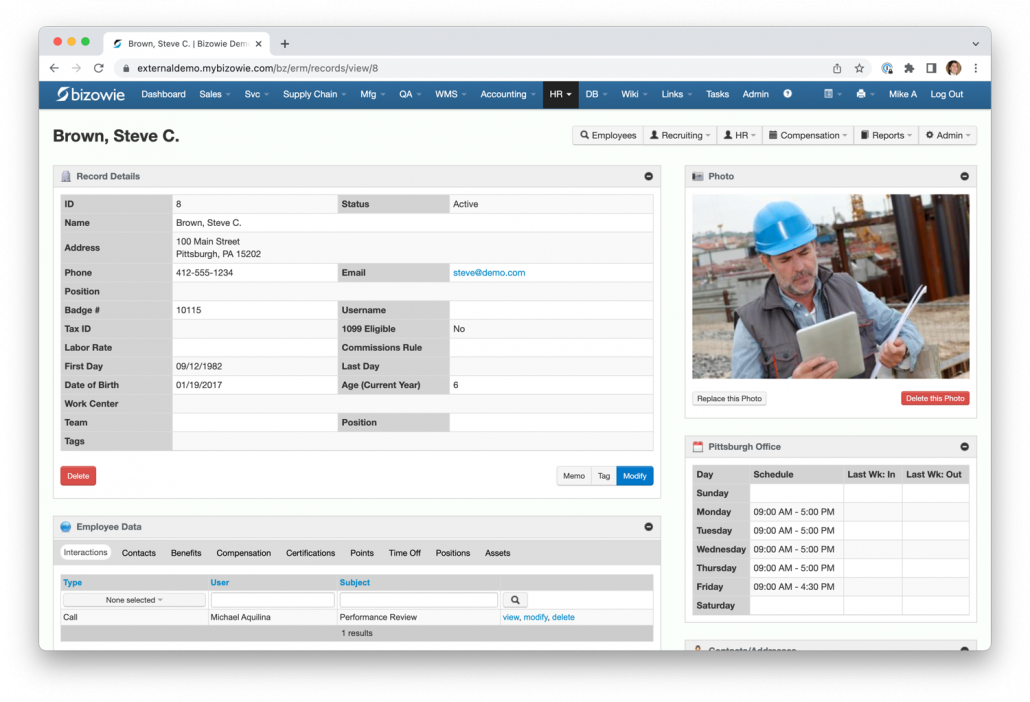The image size is (1030, 702).
Task: Open the Type 'None selected' dropdown
Action: [x=134, y=600]
